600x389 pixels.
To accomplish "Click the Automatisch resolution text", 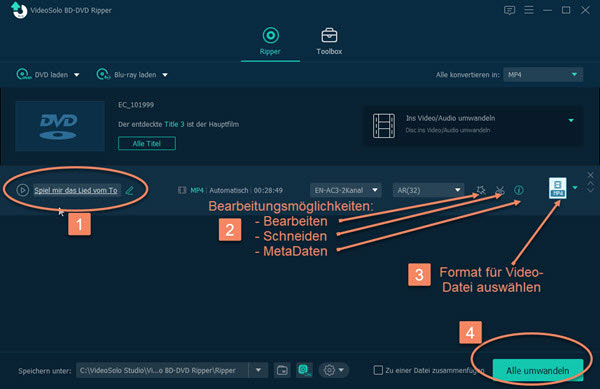I will (x=228, y=190).
